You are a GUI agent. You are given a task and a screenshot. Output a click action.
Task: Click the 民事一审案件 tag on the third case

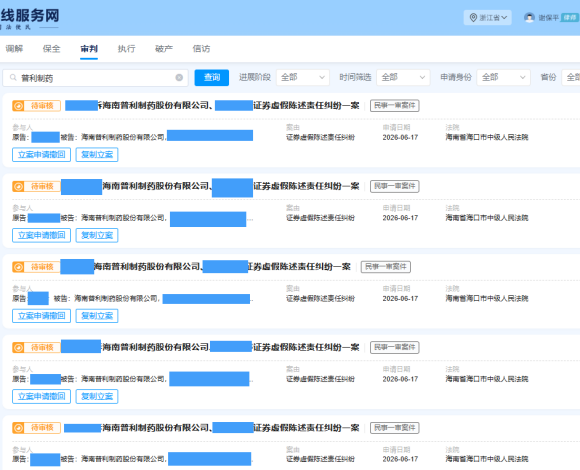pyautogui.click(x=386, y=267)
